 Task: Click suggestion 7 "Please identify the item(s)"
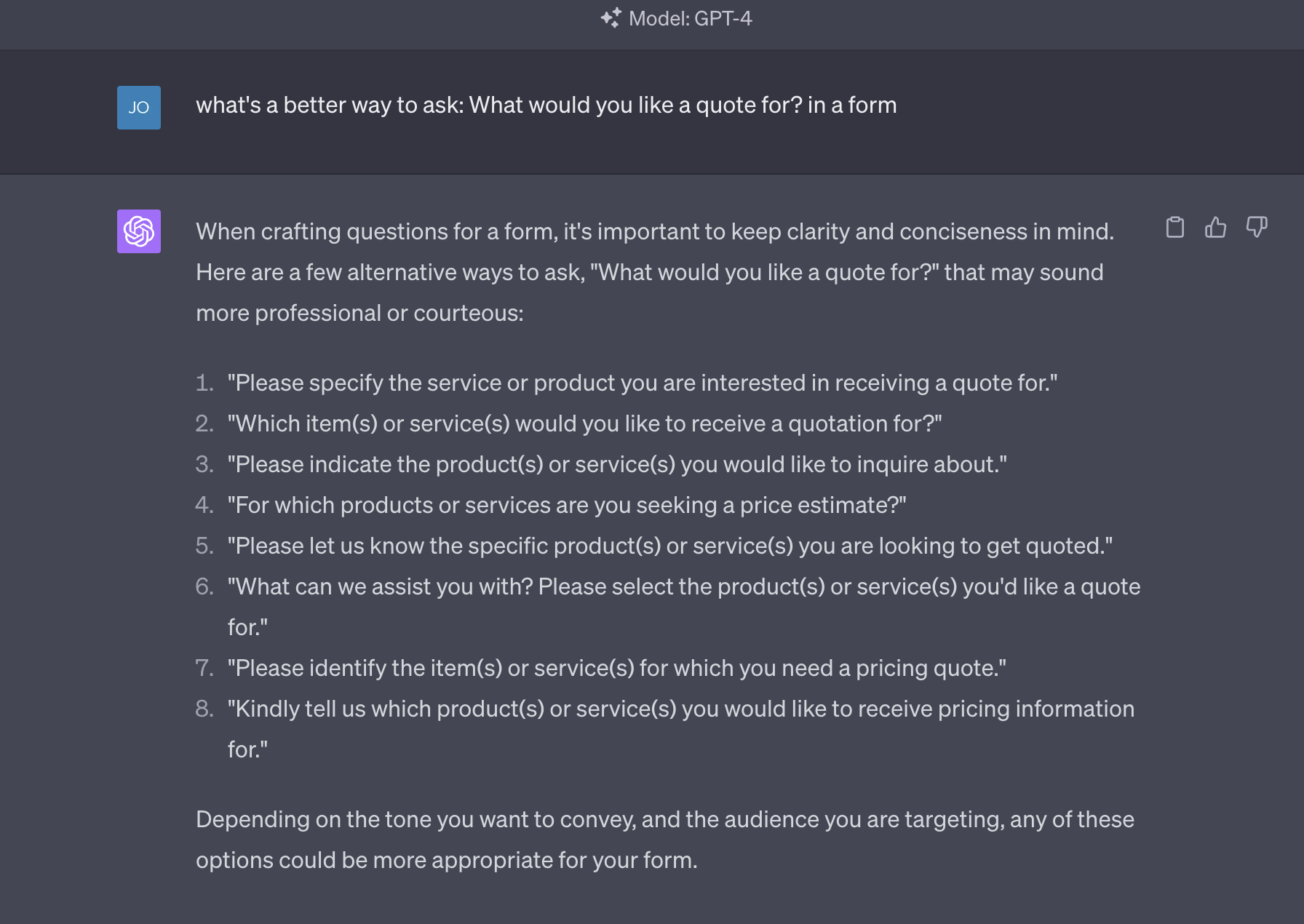(x=616, y=668)
